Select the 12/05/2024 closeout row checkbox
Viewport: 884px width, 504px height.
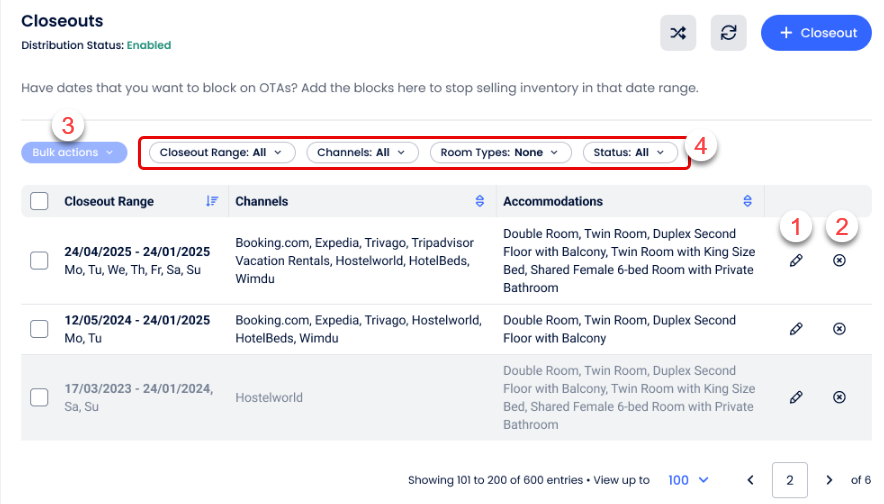tap(40, 329)
